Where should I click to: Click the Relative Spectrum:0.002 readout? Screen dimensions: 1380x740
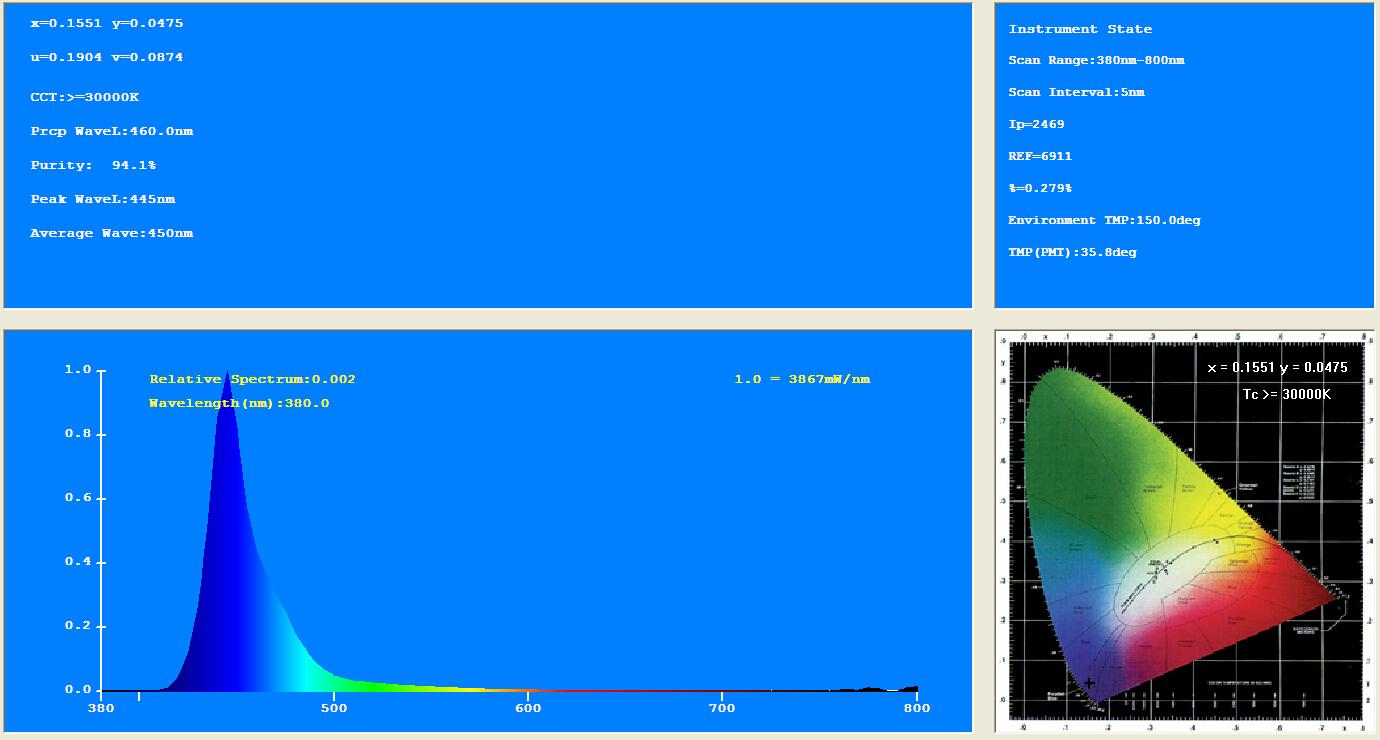click(252, 379)
